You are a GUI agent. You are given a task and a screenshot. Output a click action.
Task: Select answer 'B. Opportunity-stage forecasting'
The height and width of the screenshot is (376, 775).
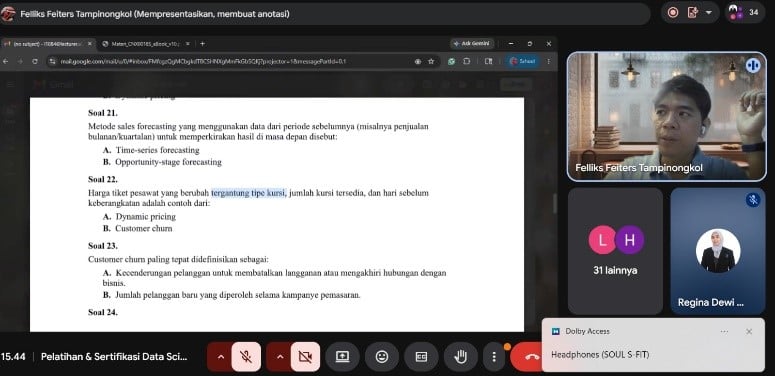click(162, 162)
